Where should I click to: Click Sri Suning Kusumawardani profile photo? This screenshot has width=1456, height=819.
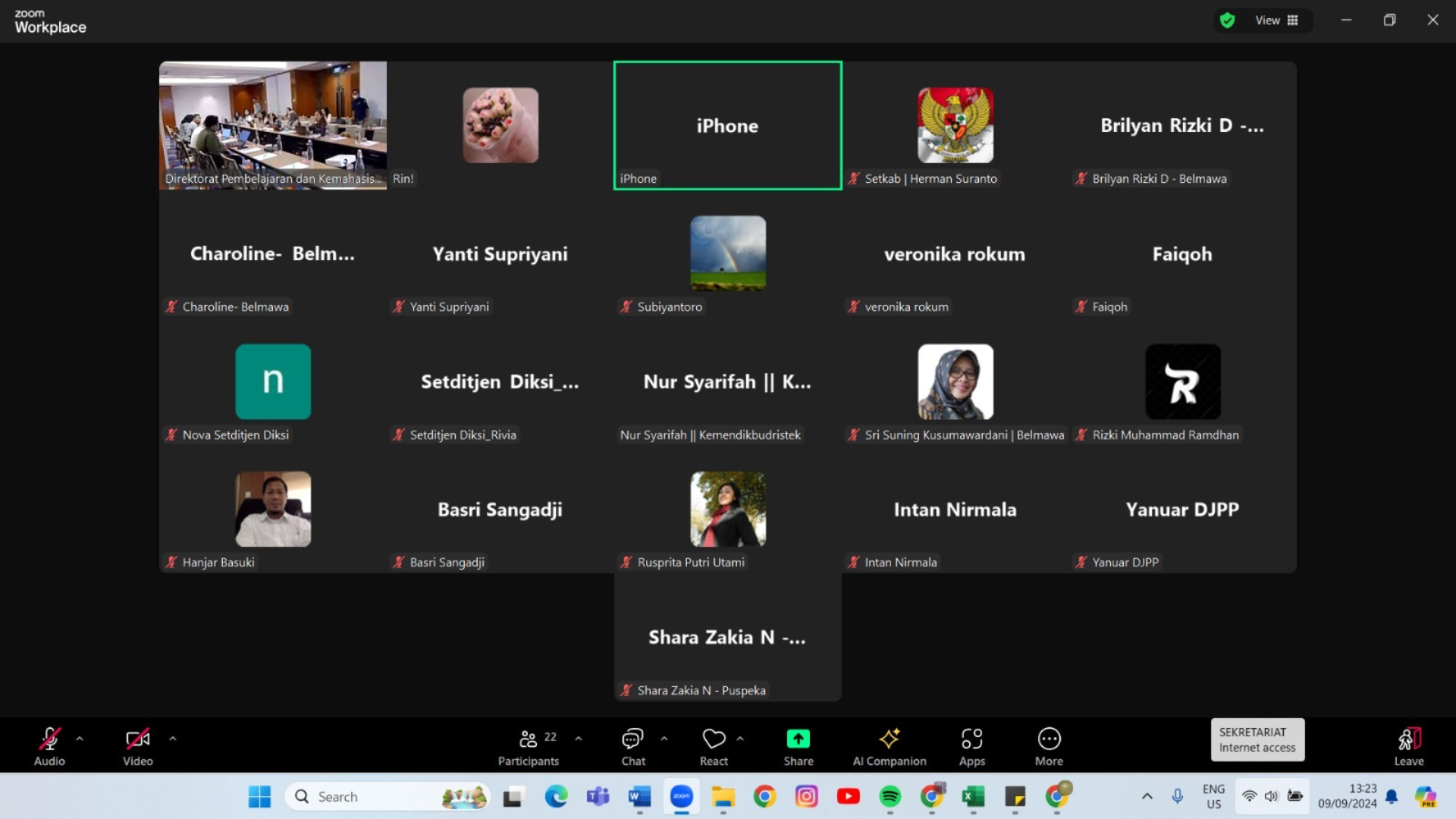pos(955,381)
